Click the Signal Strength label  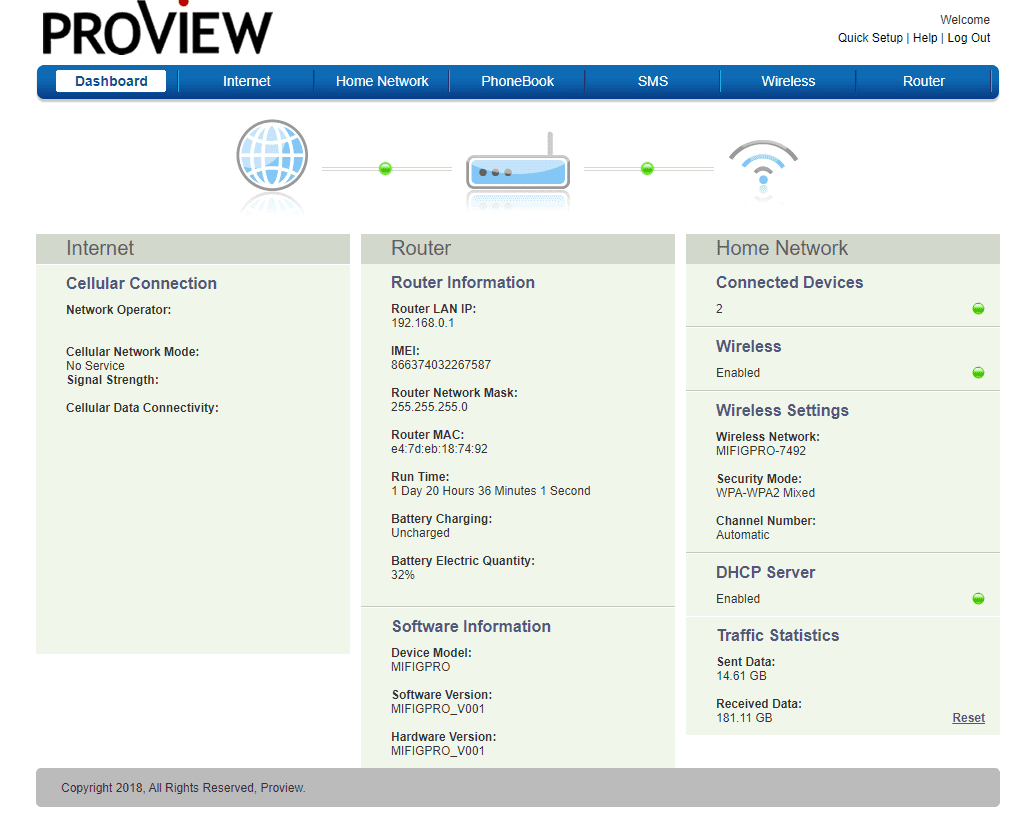tap(113, 380)
